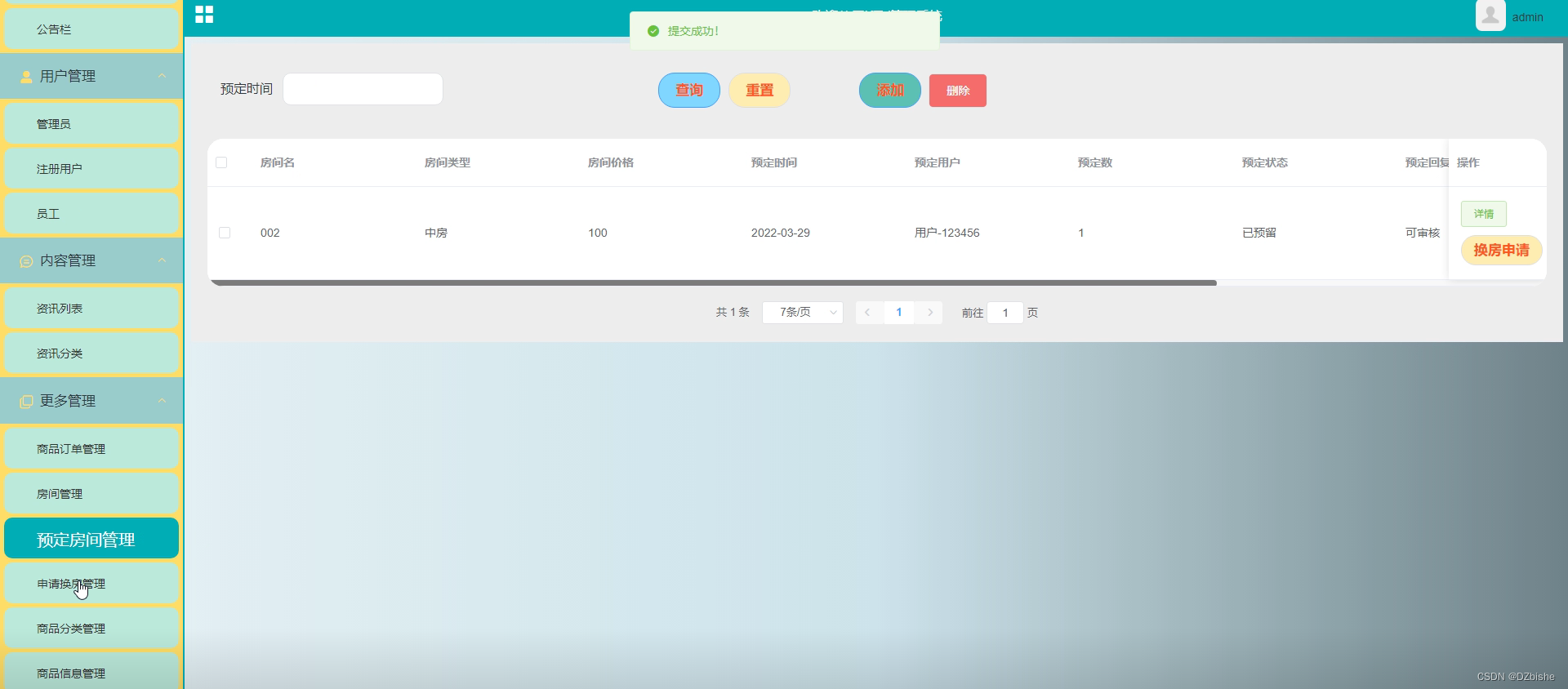
Task: Go to next page arrow
Action: point(930,313)
